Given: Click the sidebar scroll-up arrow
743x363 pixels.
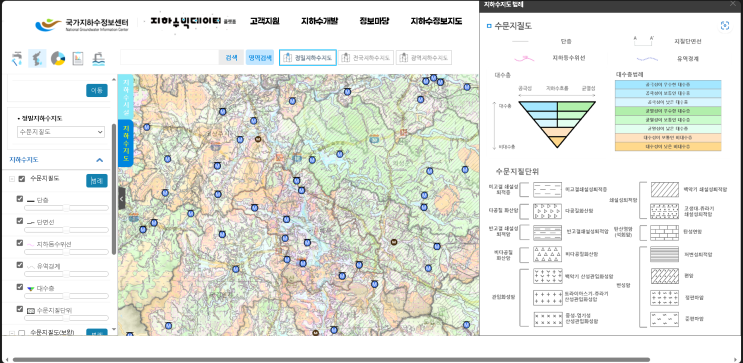Looking at the screenshot, I should coord(114,79).
